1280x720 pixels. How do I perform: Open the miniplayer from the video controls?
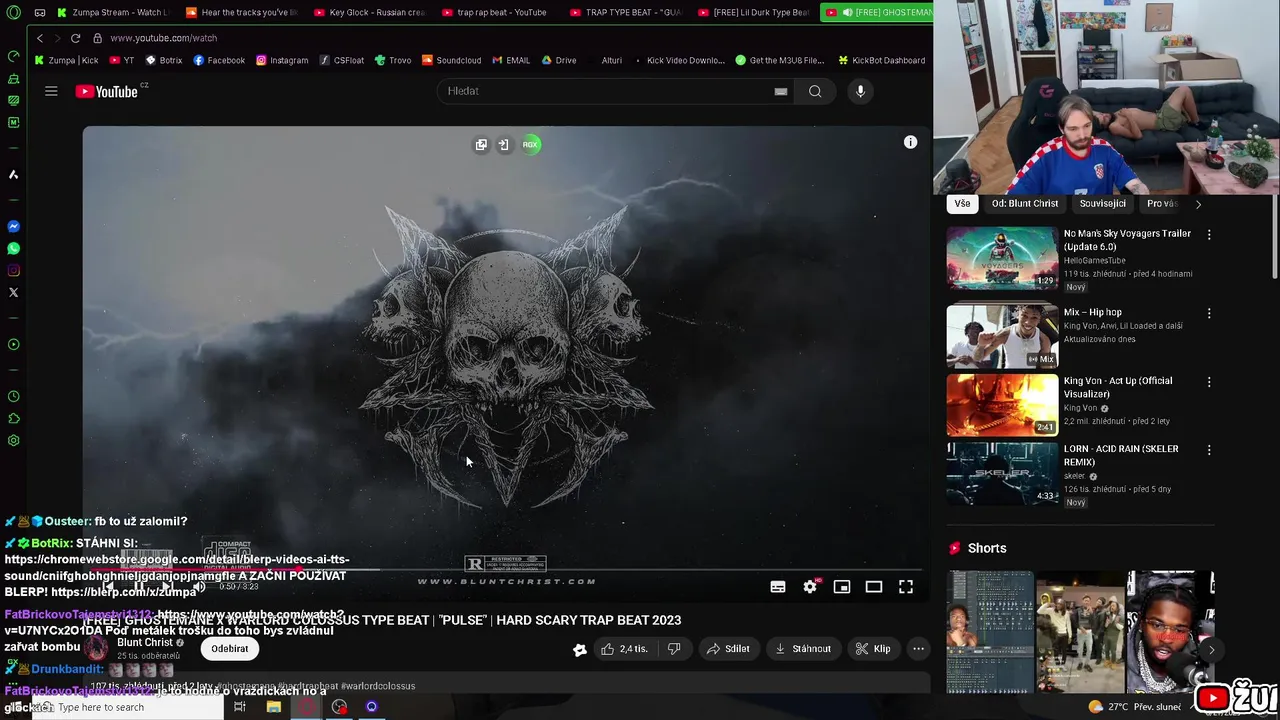tap(841, 587)
